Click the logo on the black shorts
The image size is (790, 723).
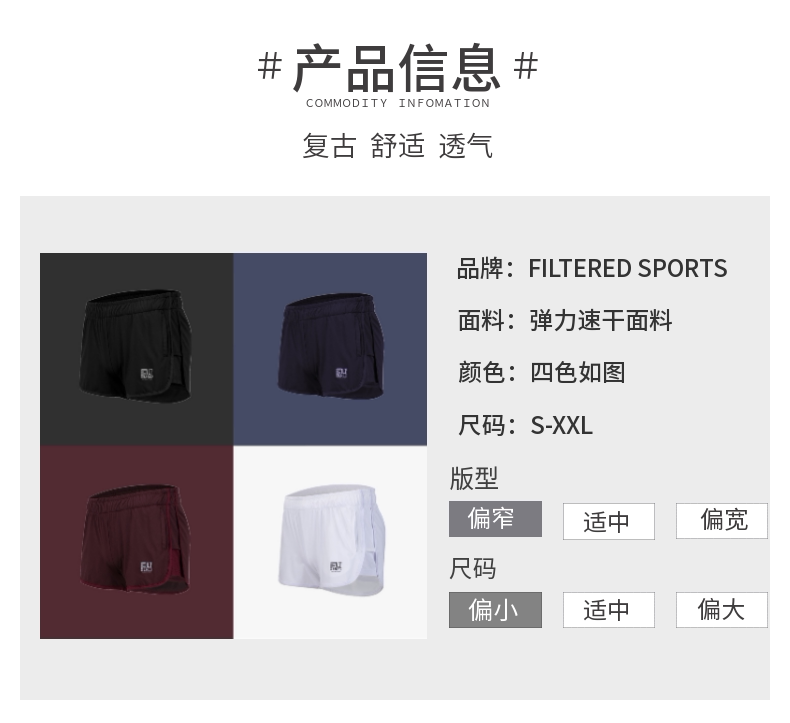tap(147, 374)
